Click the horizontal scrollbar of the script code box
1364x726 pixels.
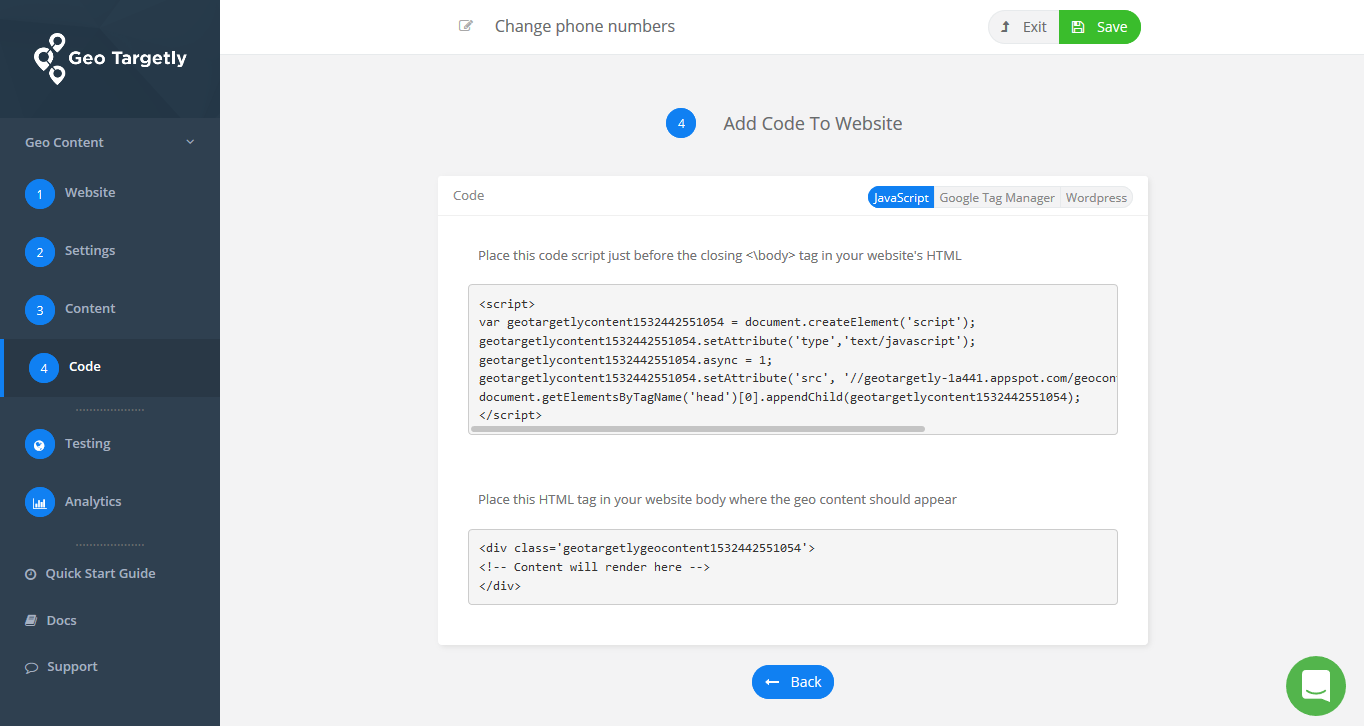697,428
